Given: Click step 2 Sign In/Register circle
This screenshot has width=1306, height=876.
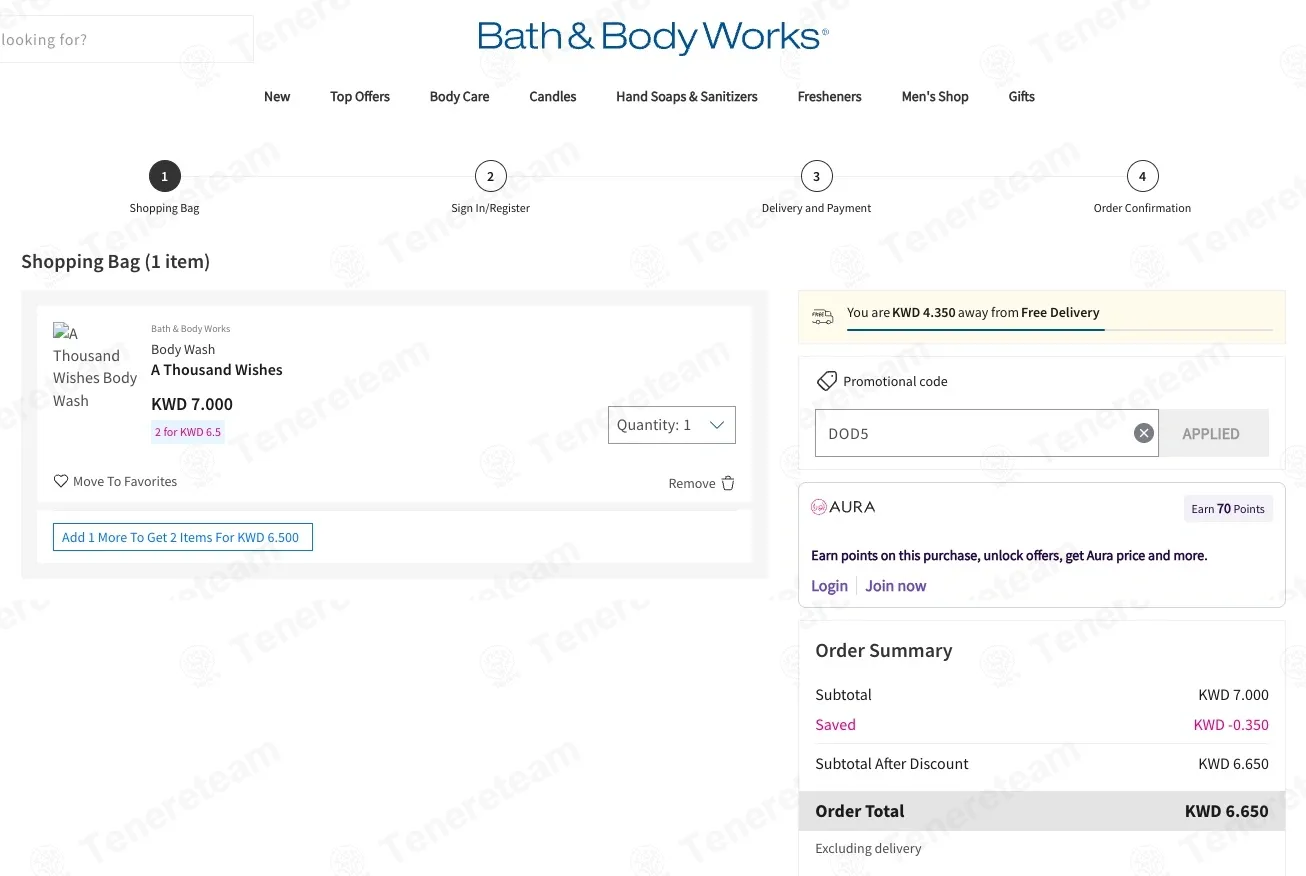Looking at the screenshot, I should tap(490, 177).
